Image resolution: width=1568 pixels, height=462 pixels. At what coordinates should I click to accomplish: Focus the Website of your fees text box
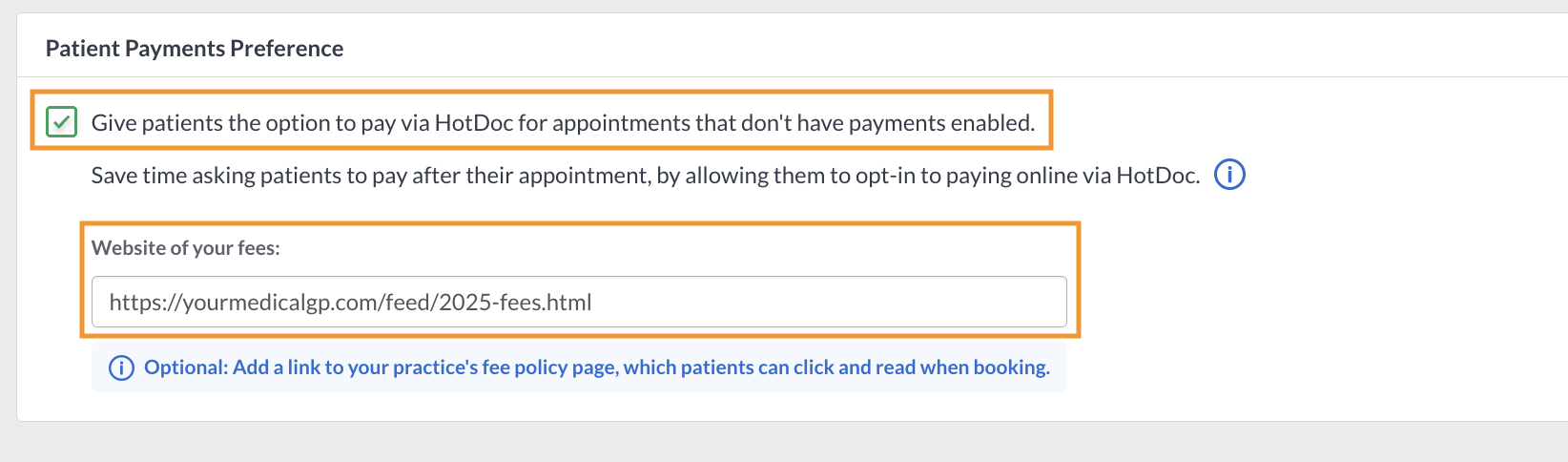click(x=579, y=303)
